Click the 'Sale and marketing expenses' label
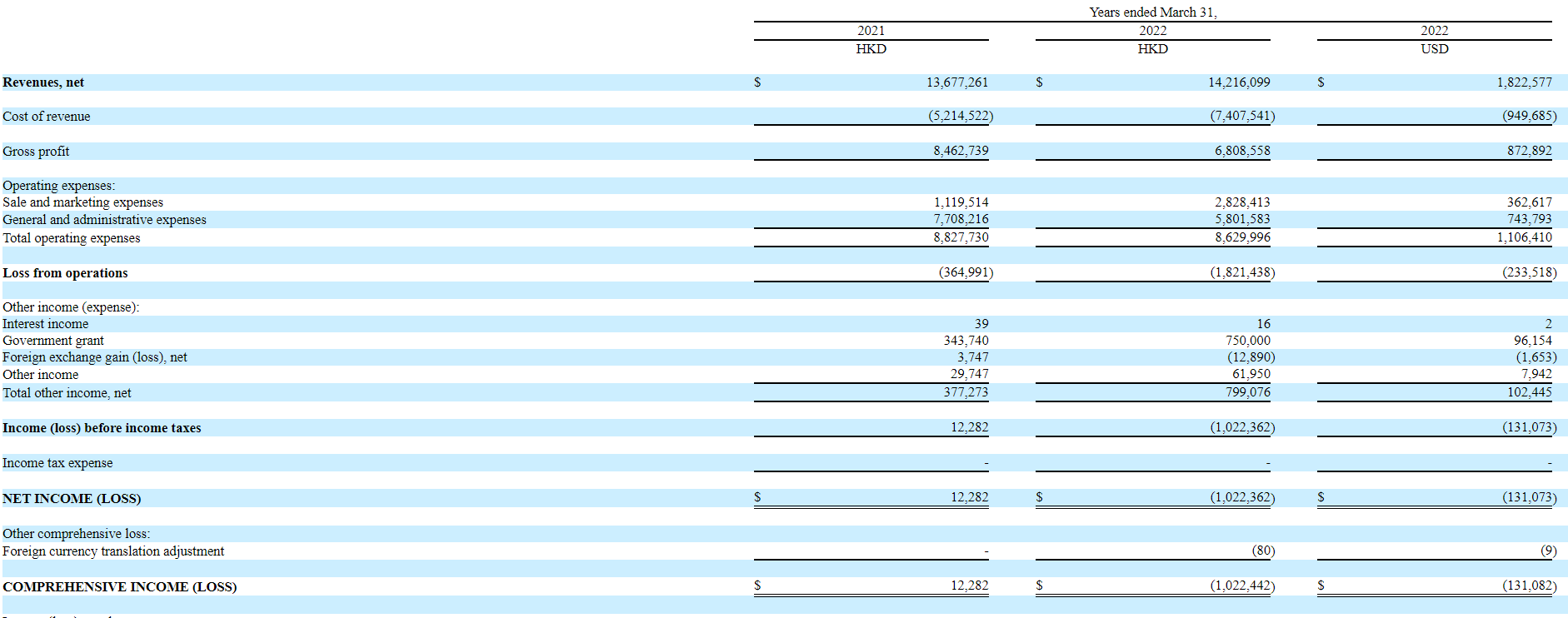The image size is (1568, 618). [83, 202]
